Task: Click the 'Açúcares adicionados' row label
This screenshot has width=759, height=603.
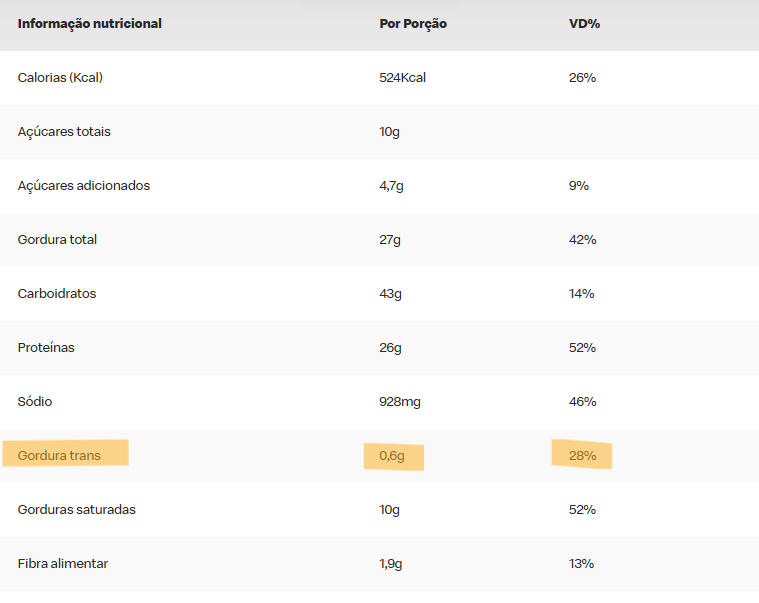Action: click(84, 186)
